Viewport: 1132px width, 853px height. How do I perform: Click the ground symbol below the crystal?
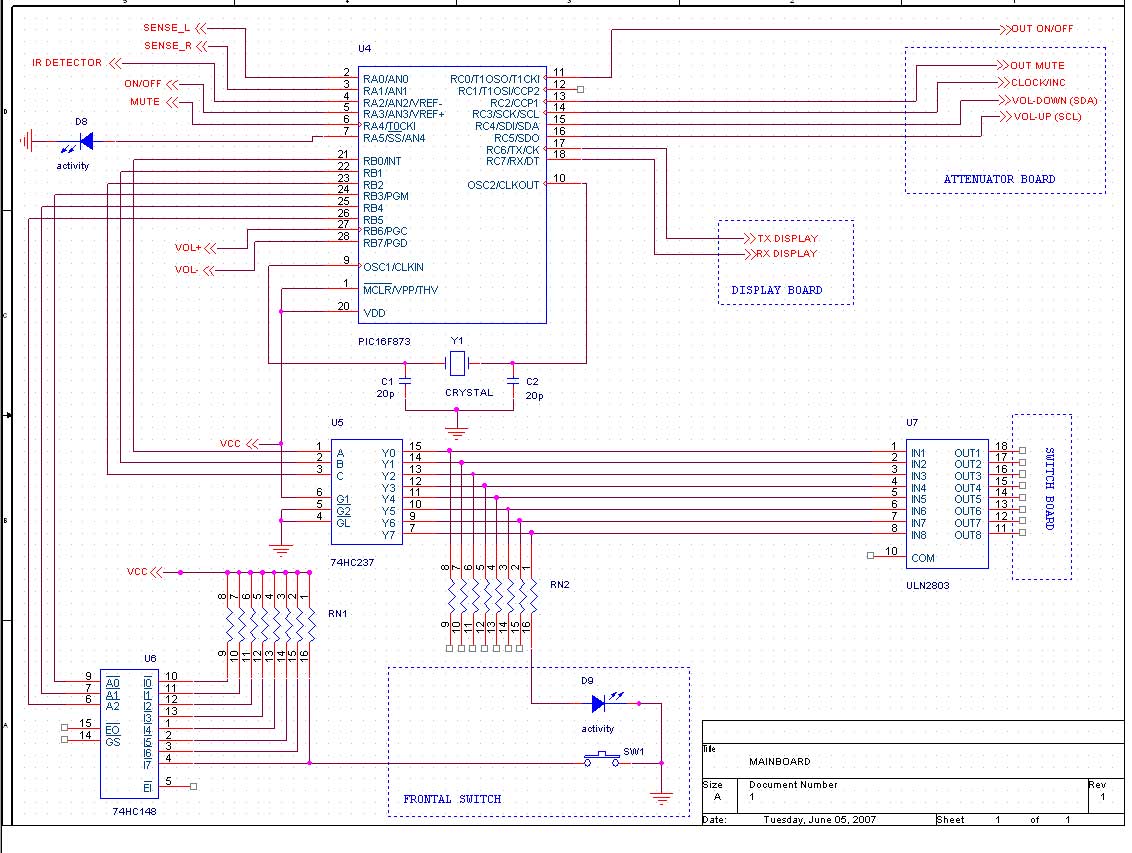click(456, 432)
